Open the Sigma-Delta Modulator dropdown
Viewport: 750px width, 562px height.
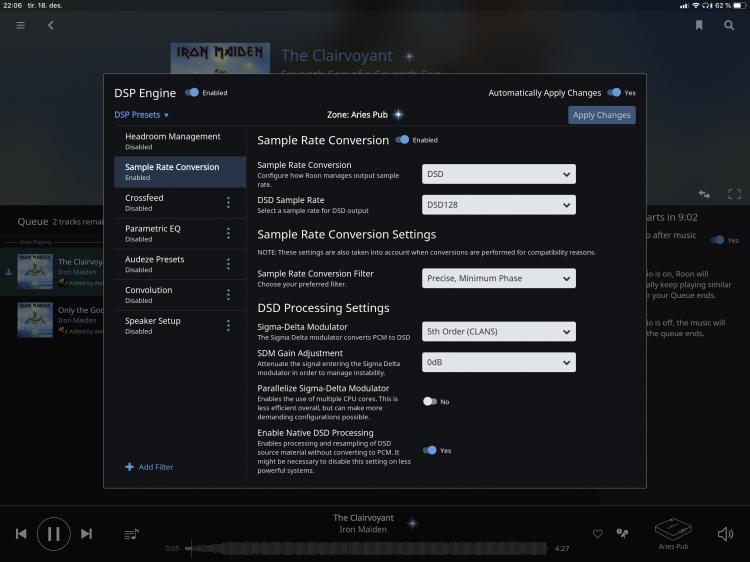pyautogui.click(x=498, y=331)
